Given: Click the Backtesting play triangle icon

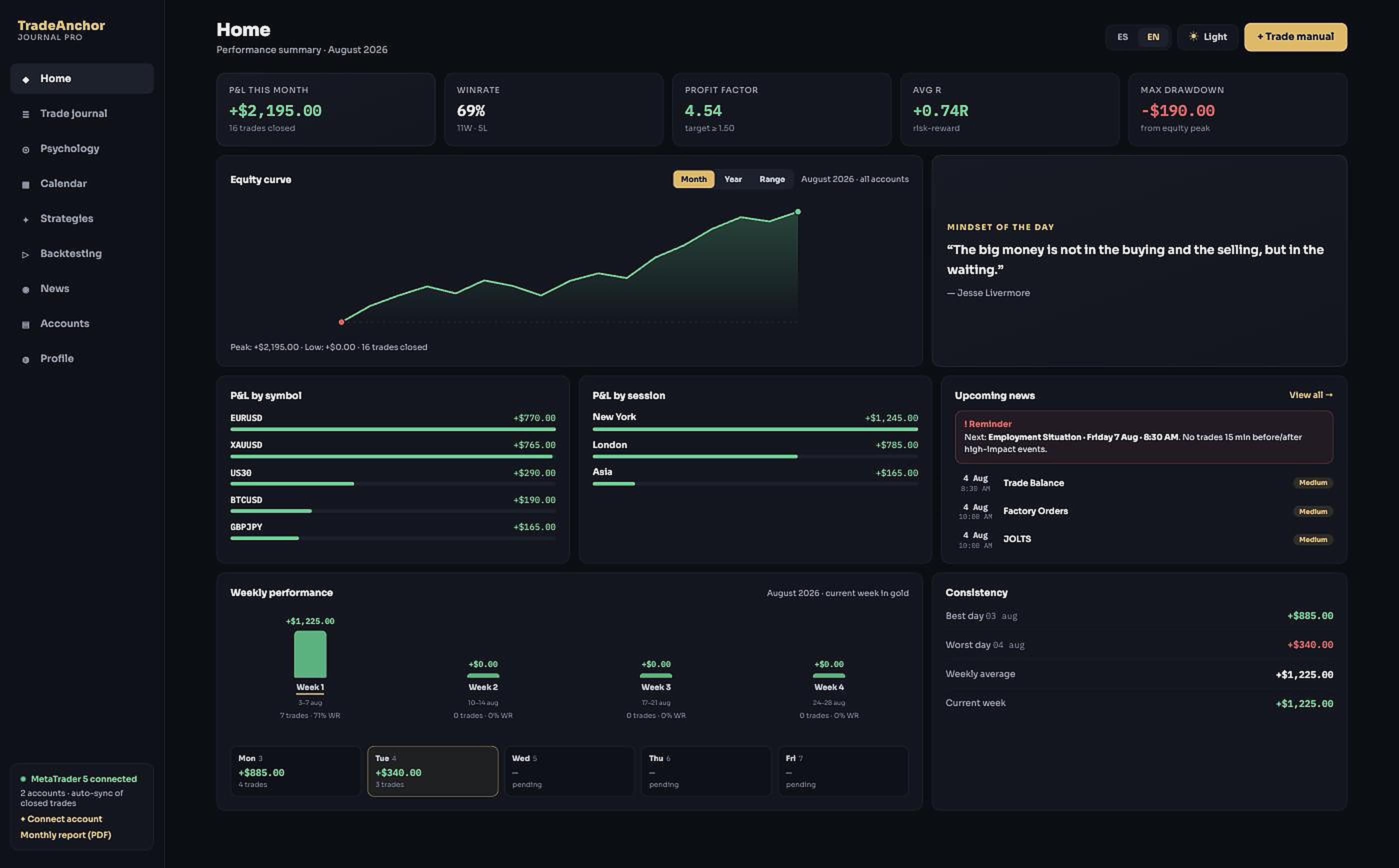Looking at the screenshot, I should pos(25,254).
